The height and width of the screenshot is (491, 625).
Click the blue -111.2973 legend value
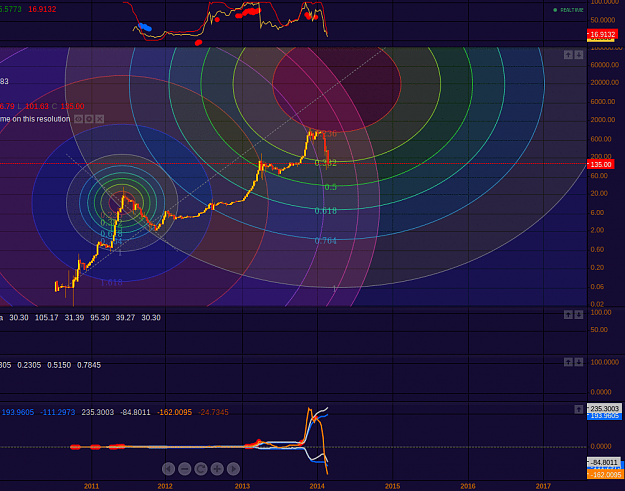[58, 412]
